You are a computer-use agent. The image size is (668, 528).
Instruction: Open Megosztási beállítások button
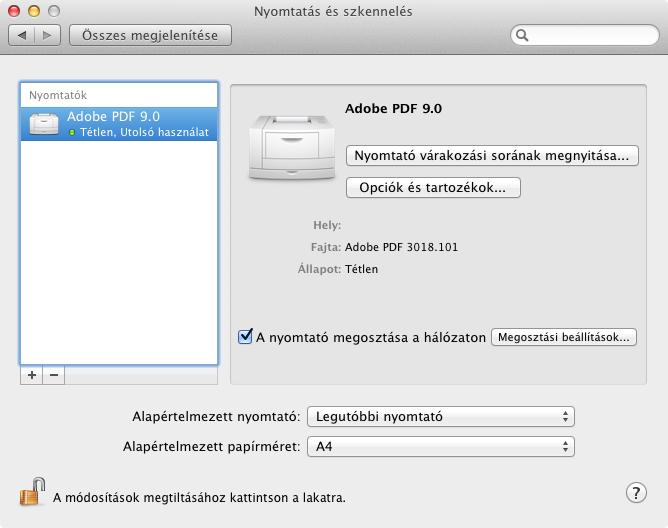click(564, 337)
